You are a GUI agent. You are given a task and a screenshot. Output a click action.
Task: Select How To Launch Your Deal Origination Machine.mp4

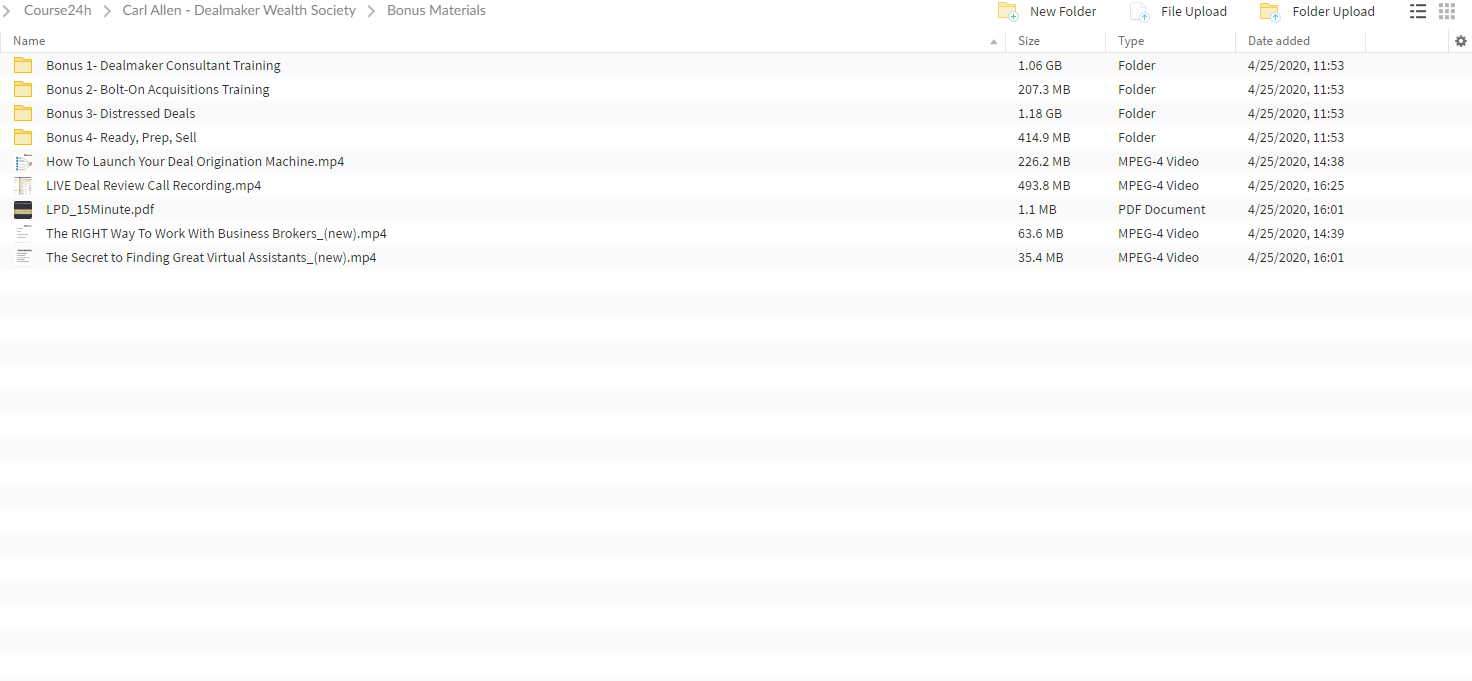click(195, 161)
